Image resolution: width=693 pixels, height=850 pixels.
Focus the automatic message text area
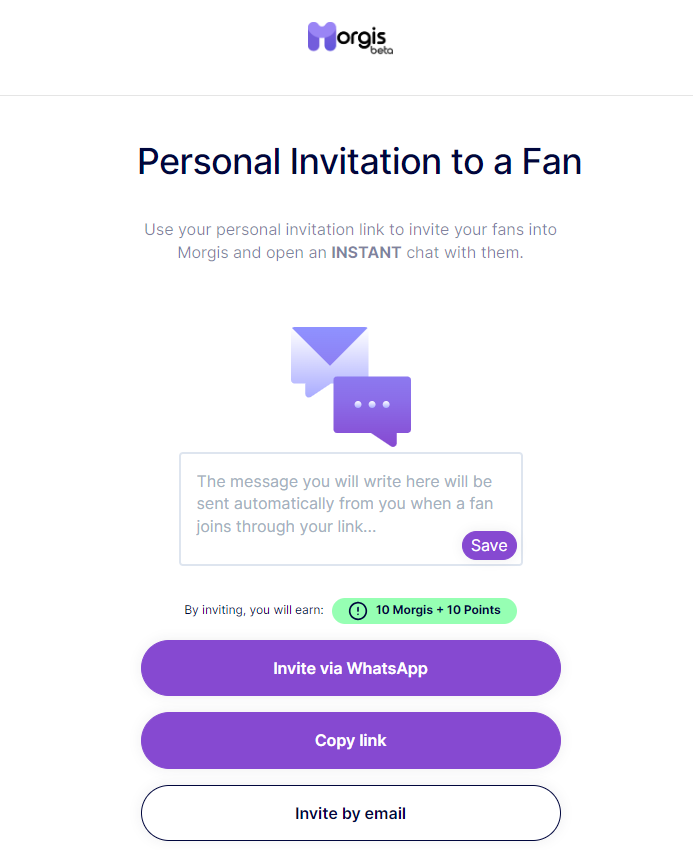pyautogui.click(x=351, y=509)
